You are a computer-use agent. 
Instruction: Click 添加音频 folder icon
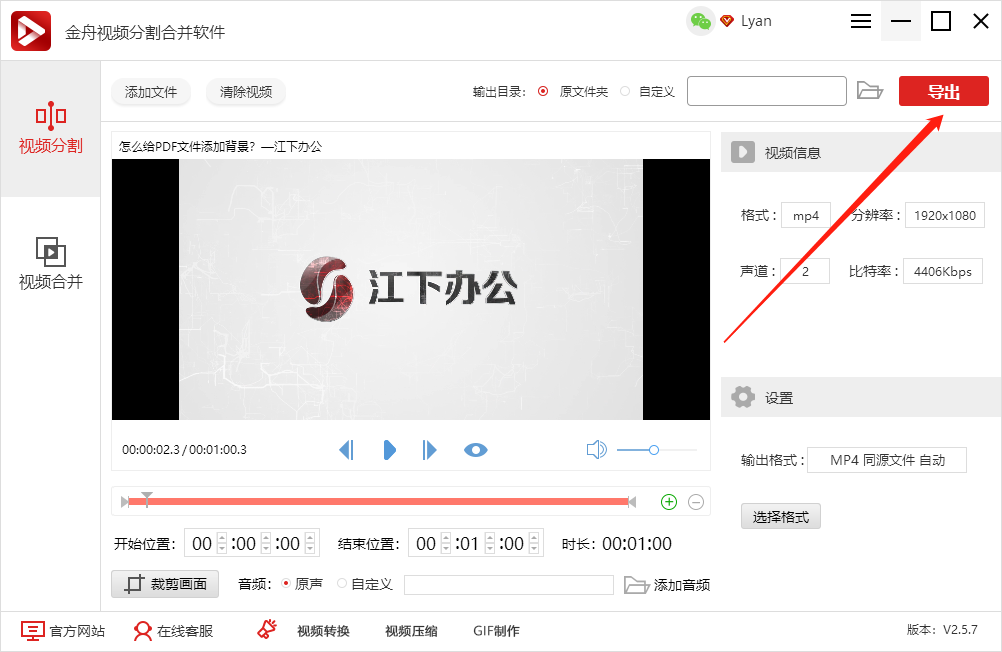[636, 585]
